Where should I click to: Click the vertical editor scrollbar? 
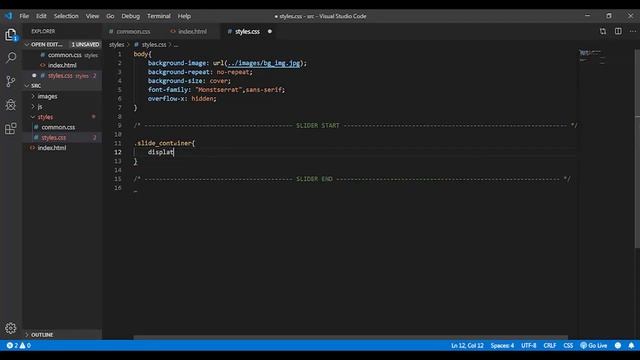point(637,148)
